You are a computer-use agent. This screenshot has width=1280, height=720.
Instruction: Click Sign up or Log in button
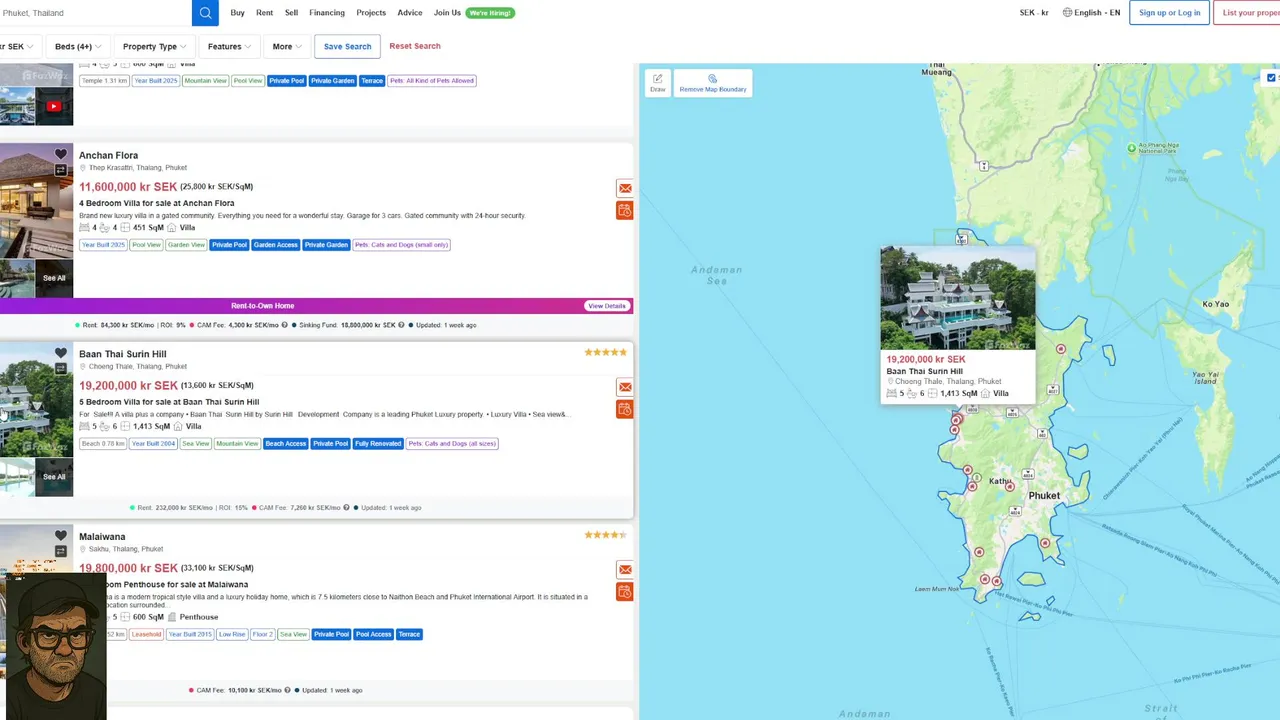[1169, 13]
